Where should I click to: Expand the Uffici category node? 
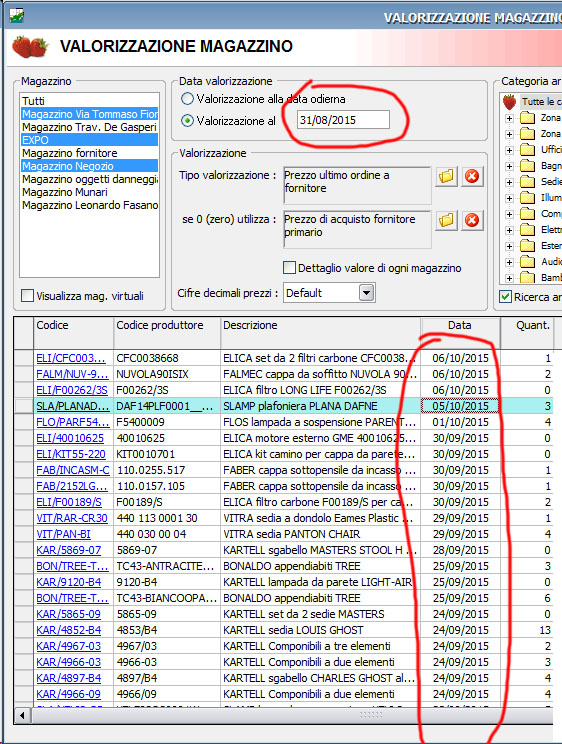coord(509,150)
